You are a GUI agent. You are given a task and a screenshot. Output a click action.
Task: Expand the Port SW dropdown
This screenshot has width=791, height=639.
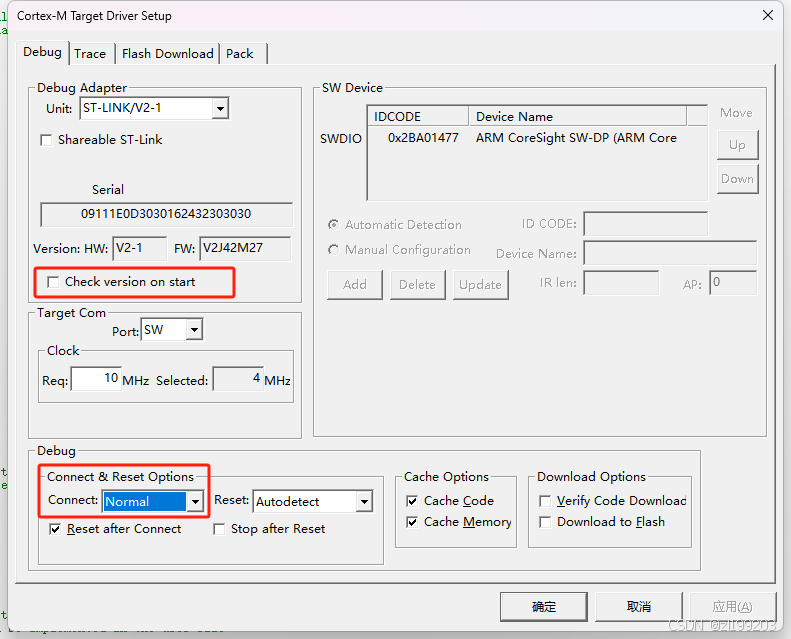[x=194, y=330]
